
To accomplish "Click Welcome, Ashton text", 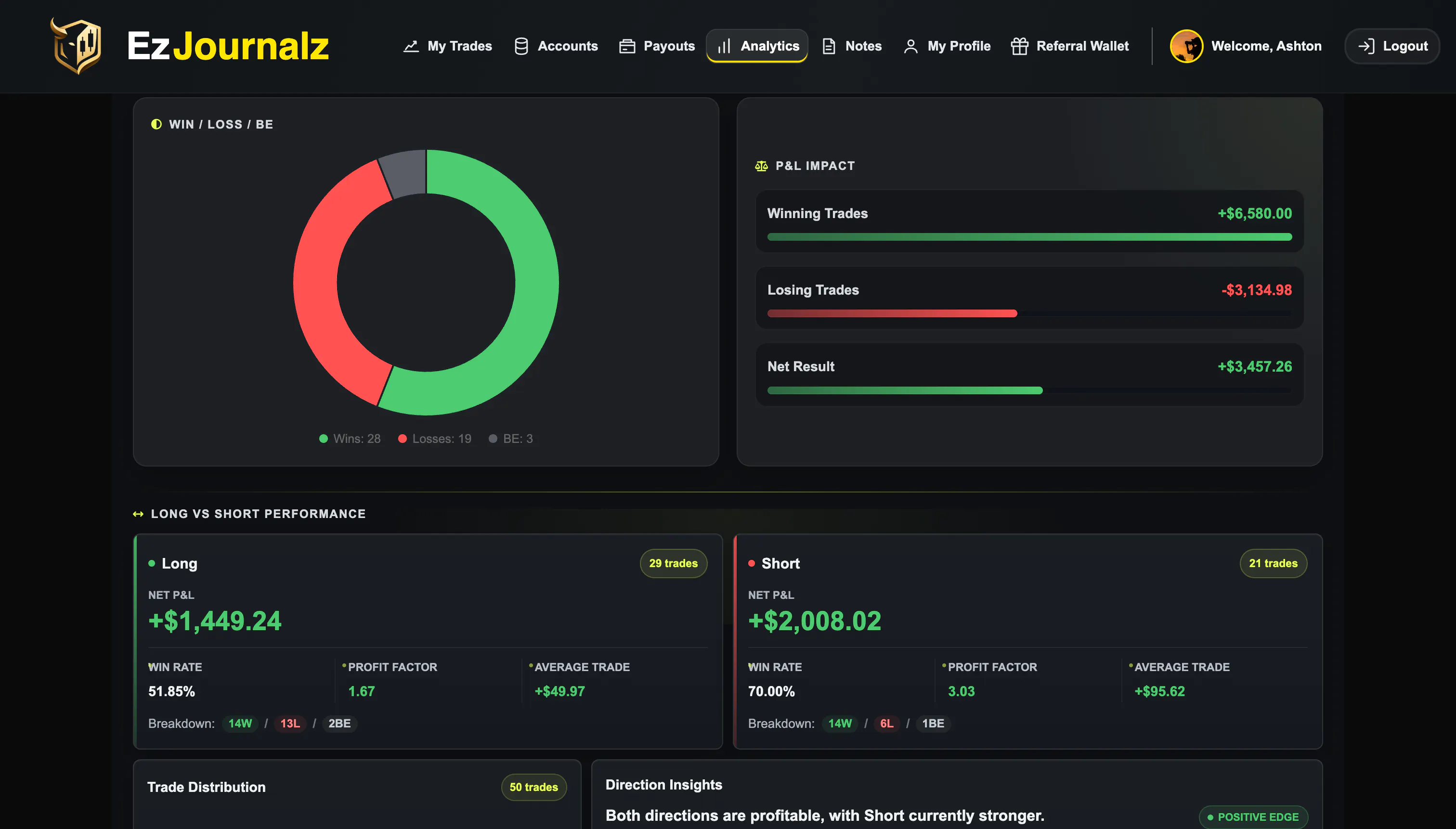I will click(x=1266, y=46).
